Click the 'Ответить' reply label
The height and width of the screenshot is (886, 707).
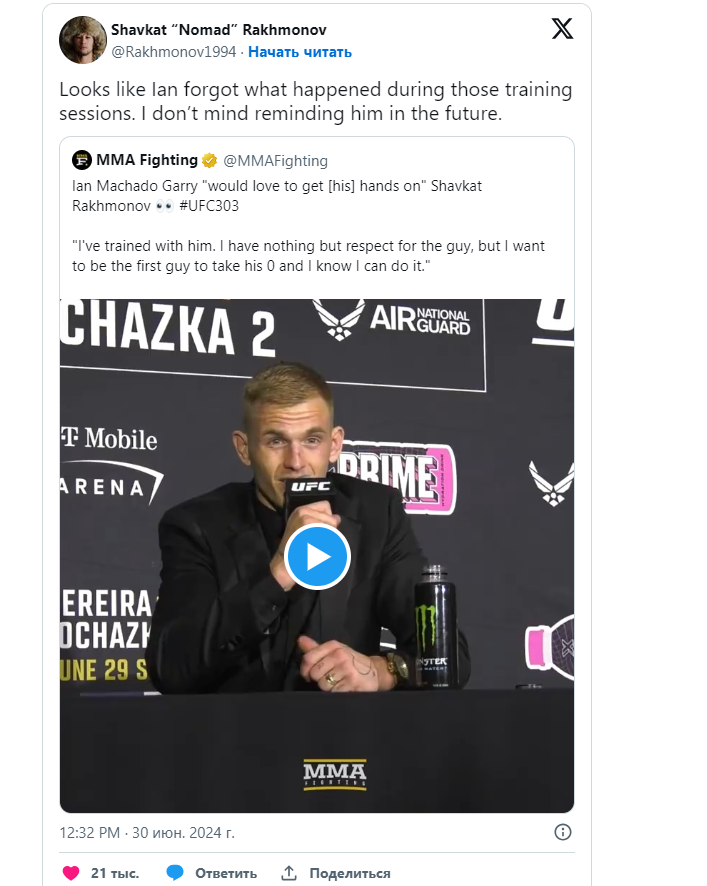(226, 873)
